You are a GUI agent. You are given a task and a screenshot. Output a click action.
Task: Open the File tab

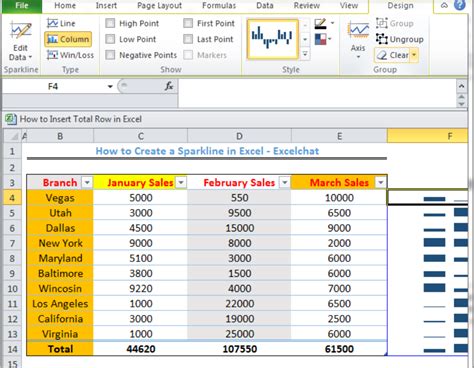tap(22, 5)
